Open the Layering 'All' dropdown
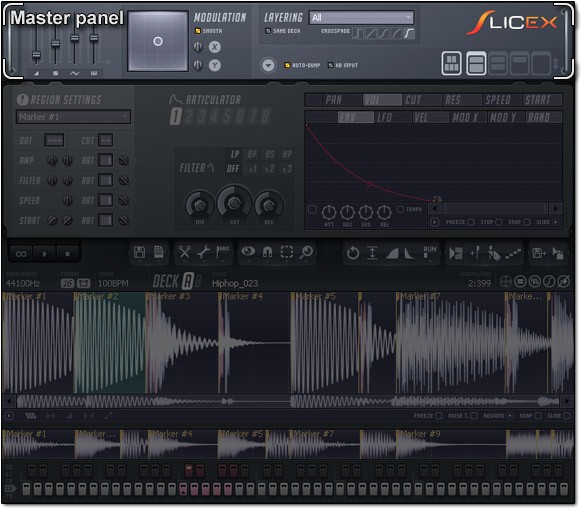This screenshot has width=581, height=513. pos(361,17)
